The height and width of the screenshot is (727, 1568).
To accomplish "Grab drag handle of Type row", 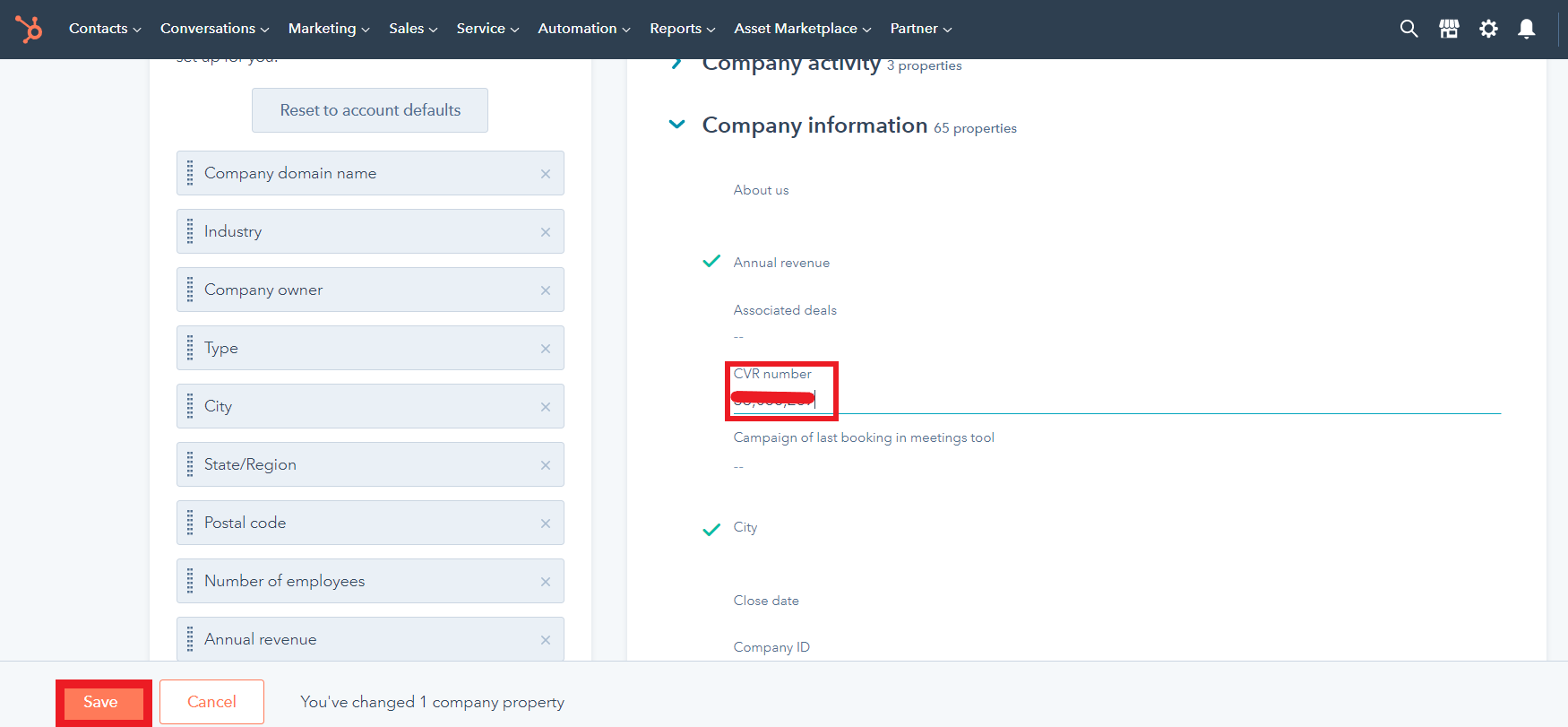I will point(190,348).
